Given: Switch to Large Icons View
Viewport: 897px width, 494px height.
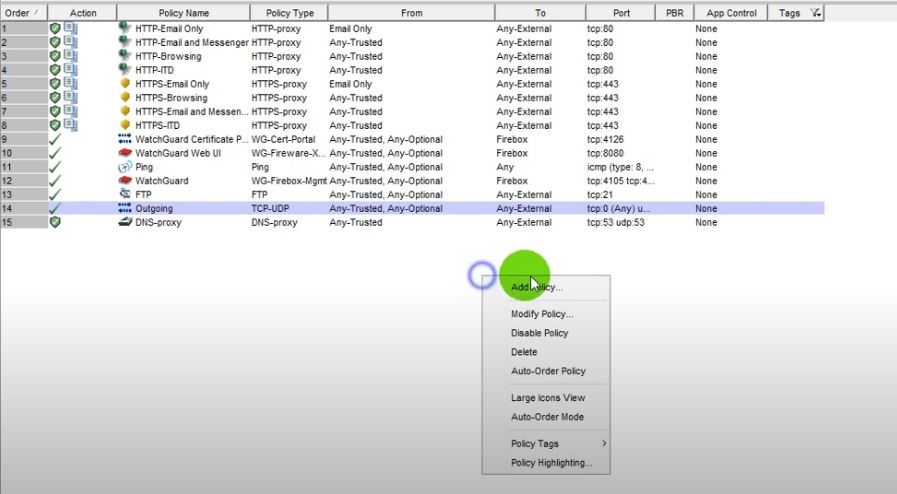Looking at the screenshot, I should point(548,398).
